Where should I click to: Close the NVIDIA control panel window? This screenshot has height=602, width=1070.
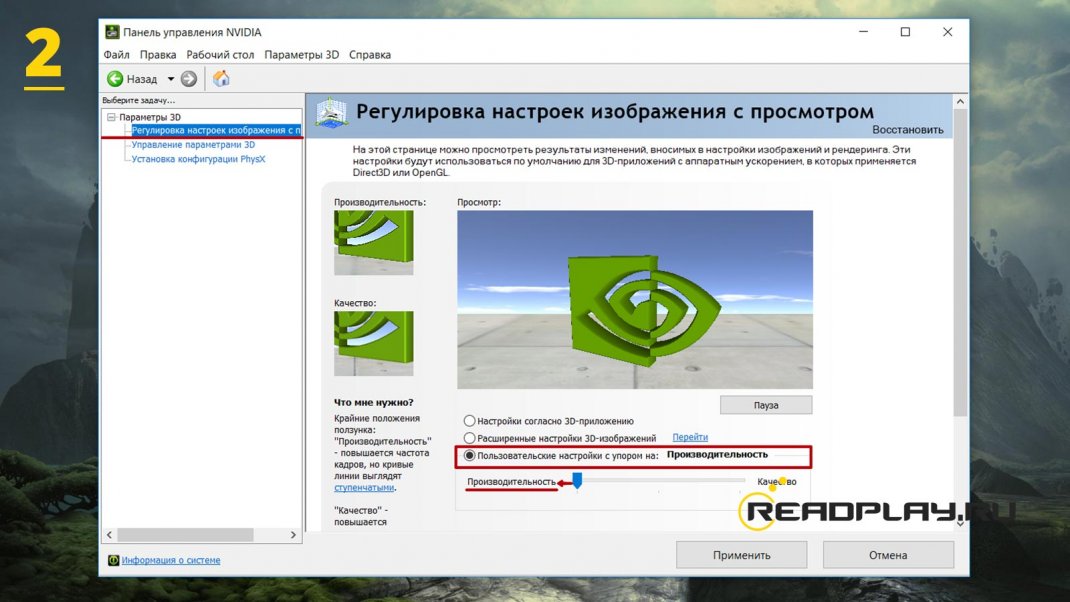tap(947, 32)
